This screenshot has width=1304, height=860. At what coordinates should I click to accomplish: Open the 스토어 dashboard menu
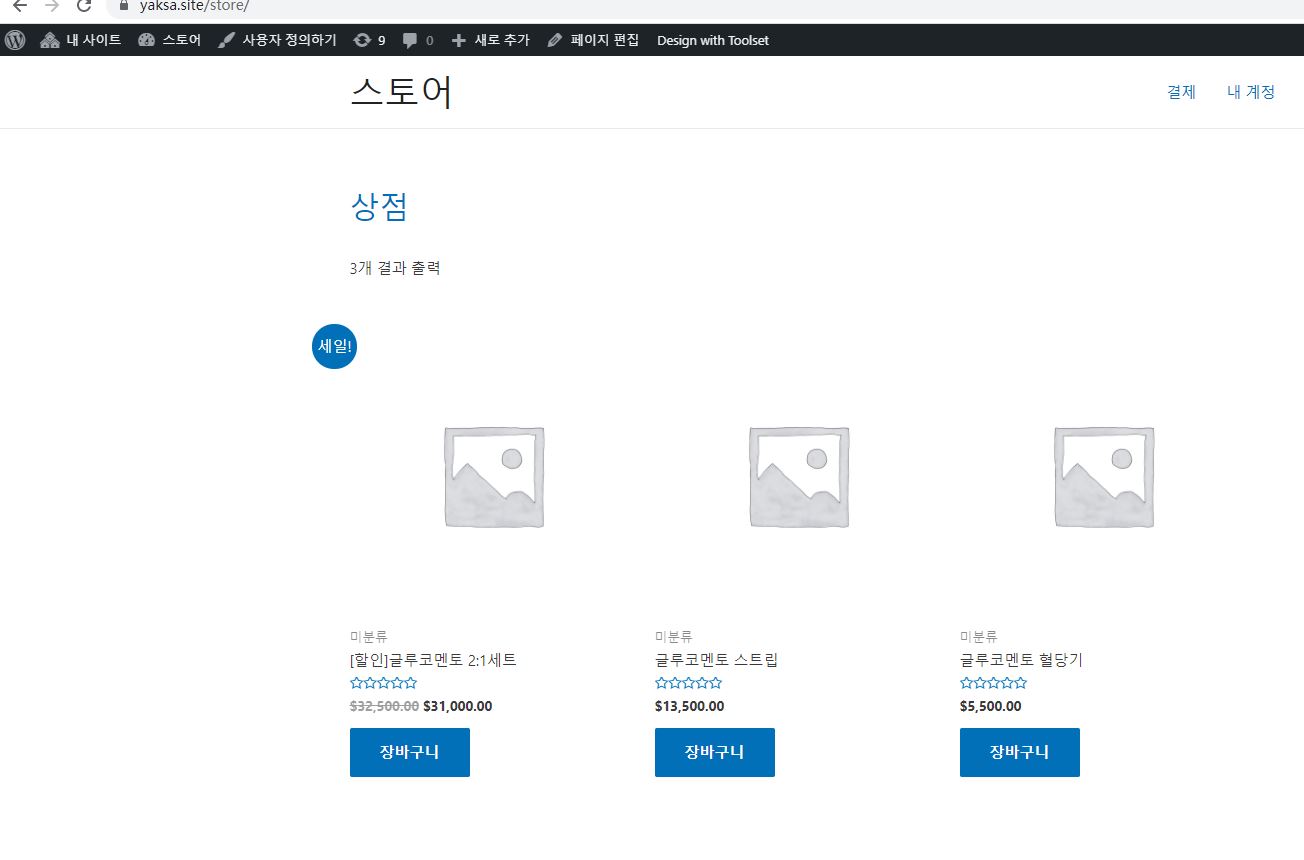pyautogui.click(x=169, y=40)
